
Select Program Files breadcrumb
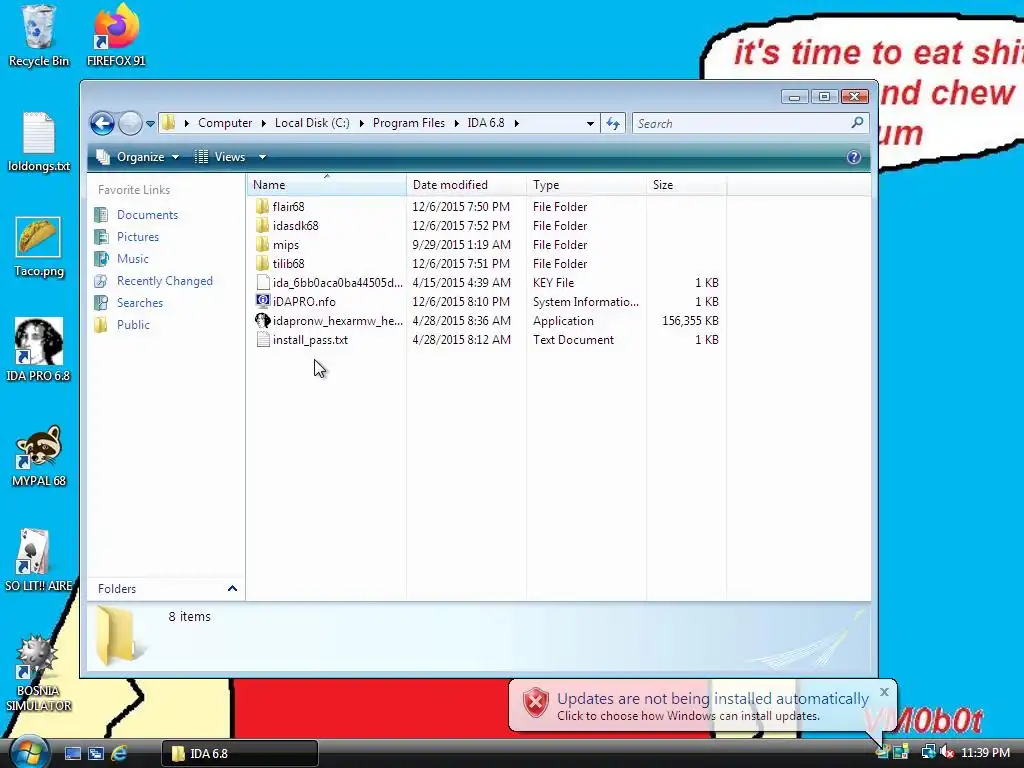point(409,123)
